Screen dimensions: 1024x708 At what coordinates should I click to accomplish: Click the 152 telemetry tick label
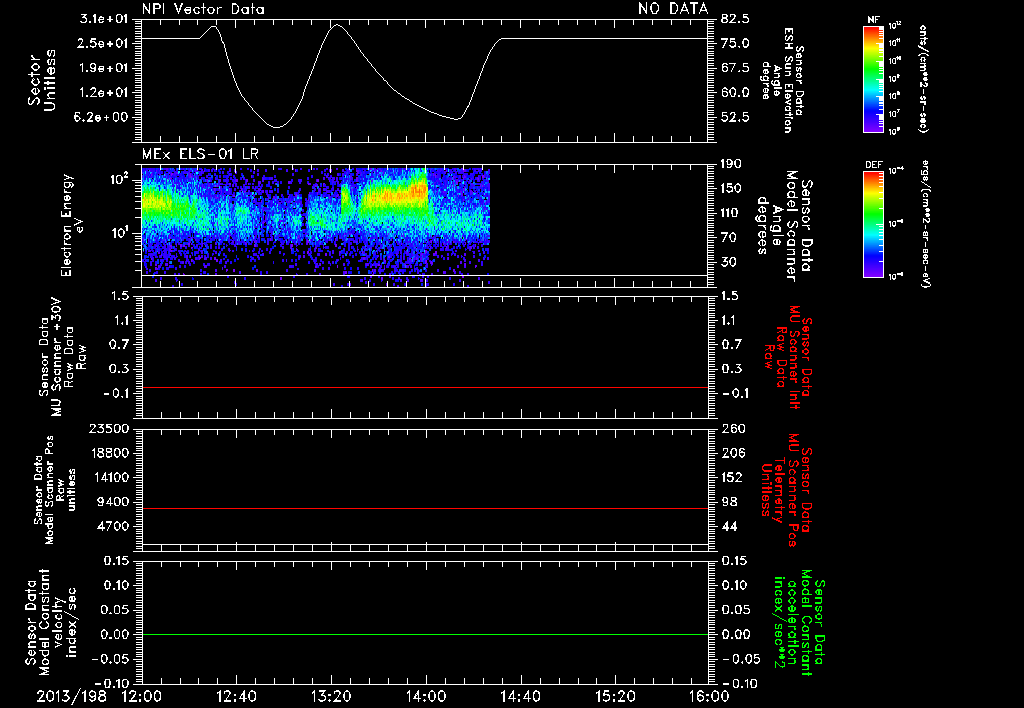click(733, 477)
